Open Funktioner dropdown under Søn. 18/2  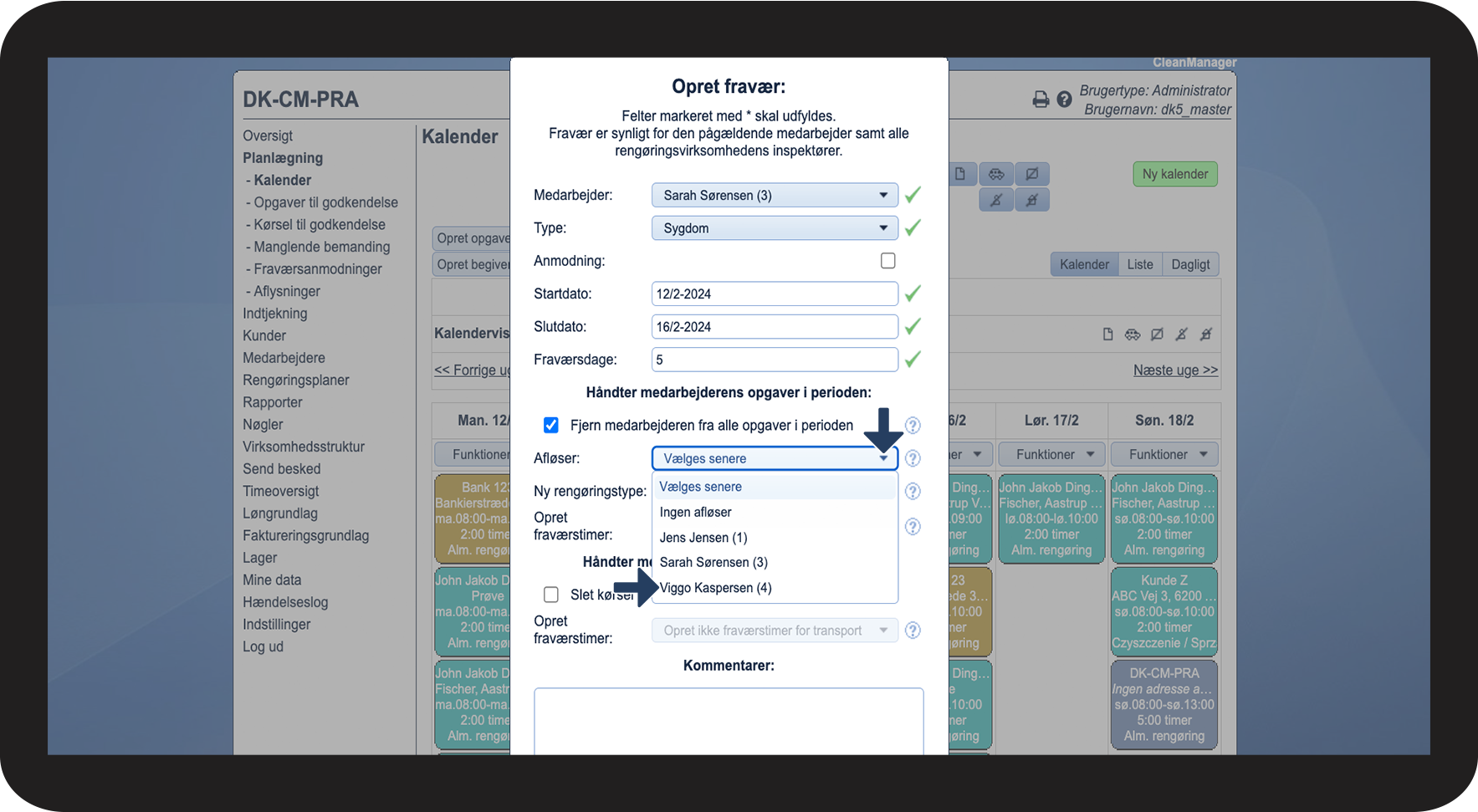tap(1165, 455)
